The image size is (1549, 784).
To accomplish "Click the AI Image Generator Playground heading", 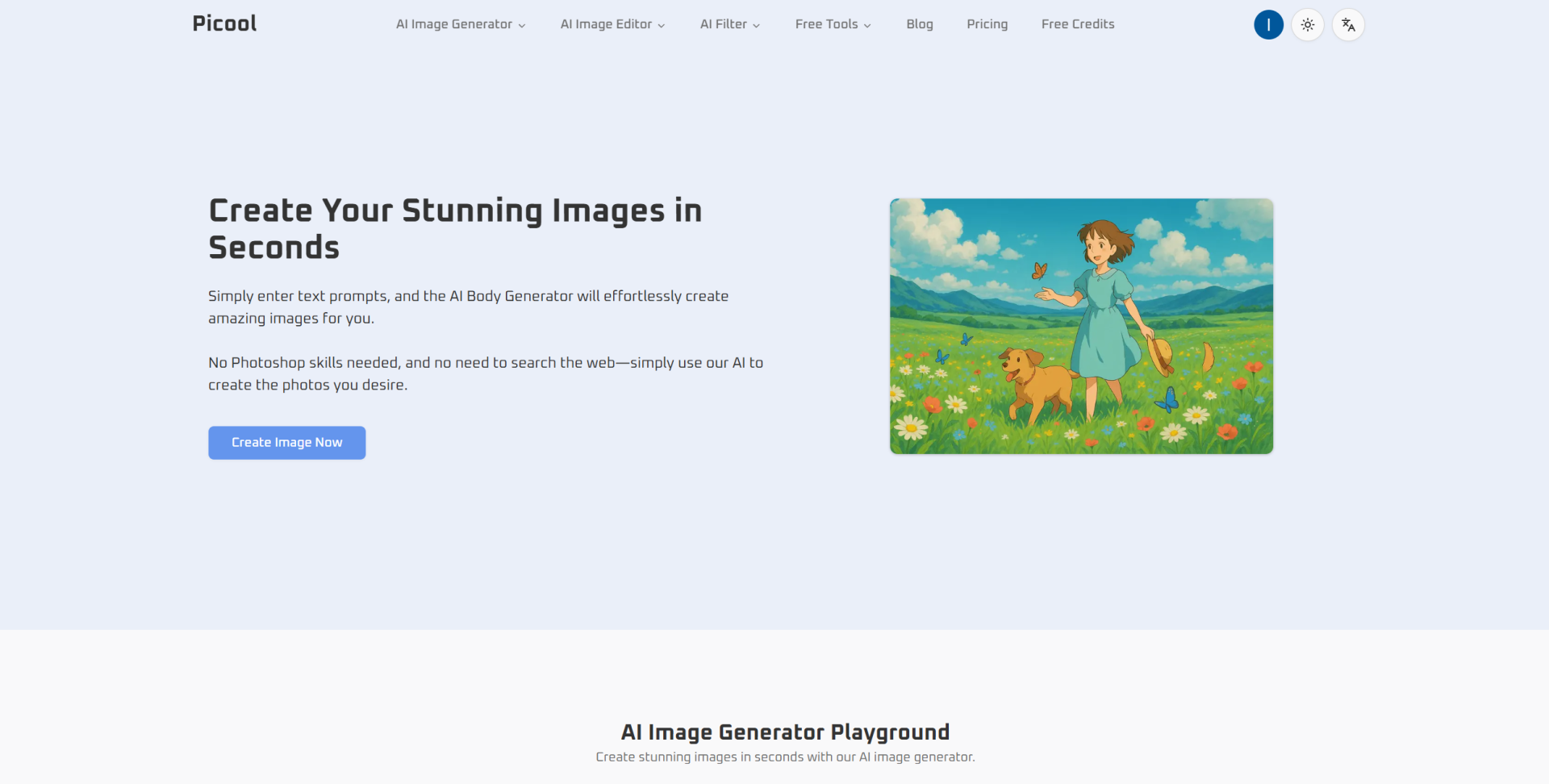I will click(x=785, y=732).
